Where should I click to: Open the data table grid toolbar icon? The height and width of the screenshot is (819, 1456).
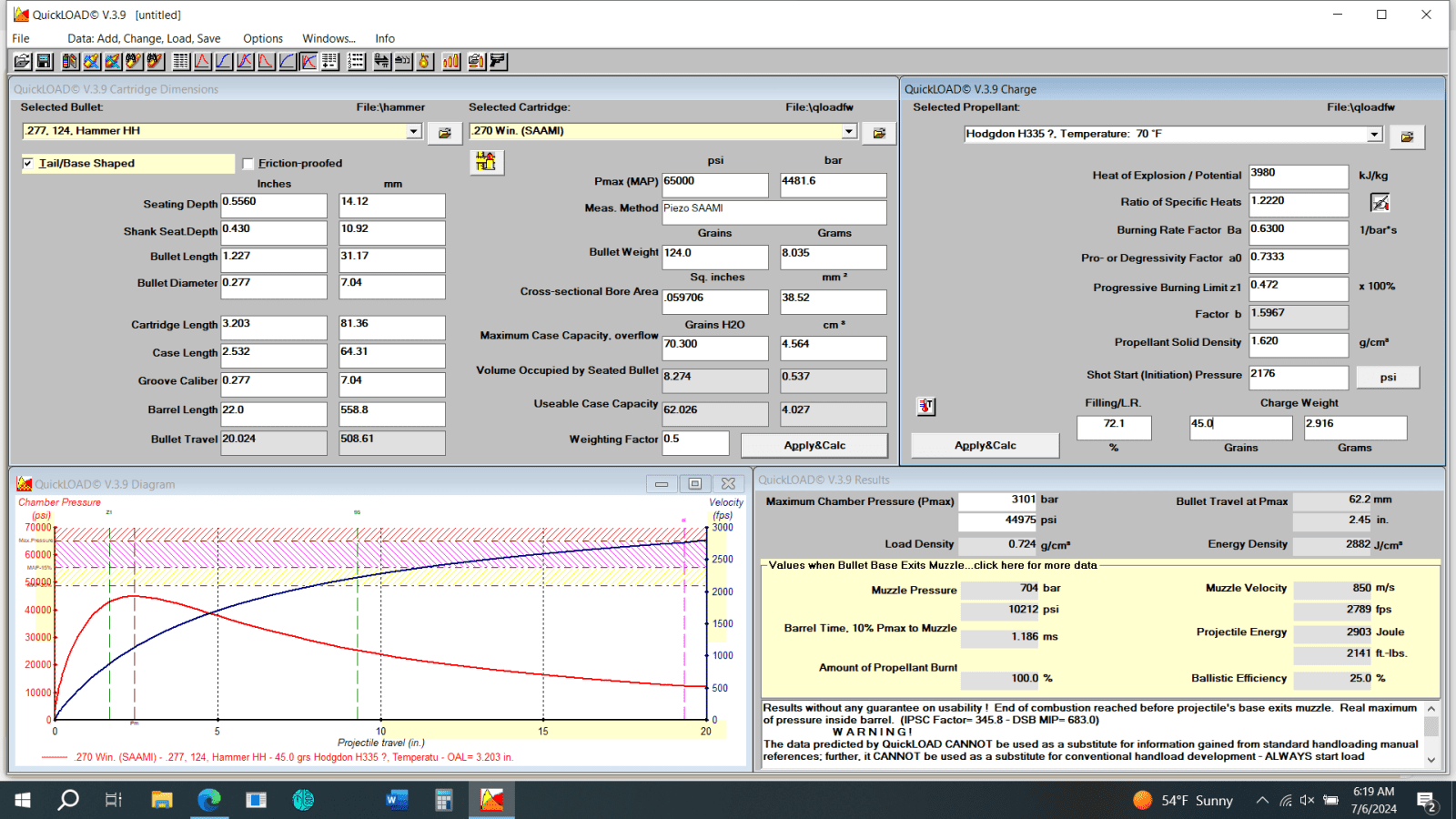[181, 61]
